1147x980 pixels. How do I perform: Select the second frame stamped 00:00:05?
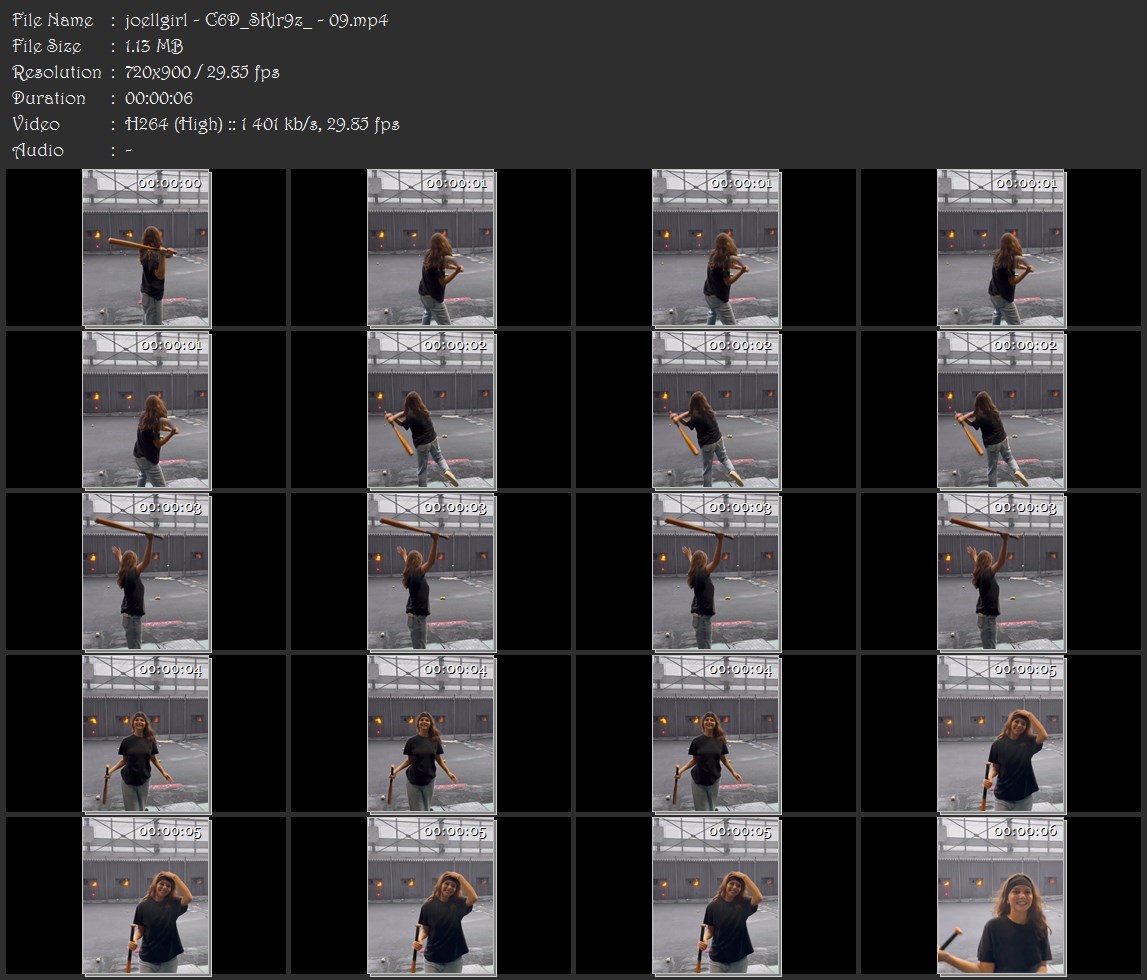point(146,897)
